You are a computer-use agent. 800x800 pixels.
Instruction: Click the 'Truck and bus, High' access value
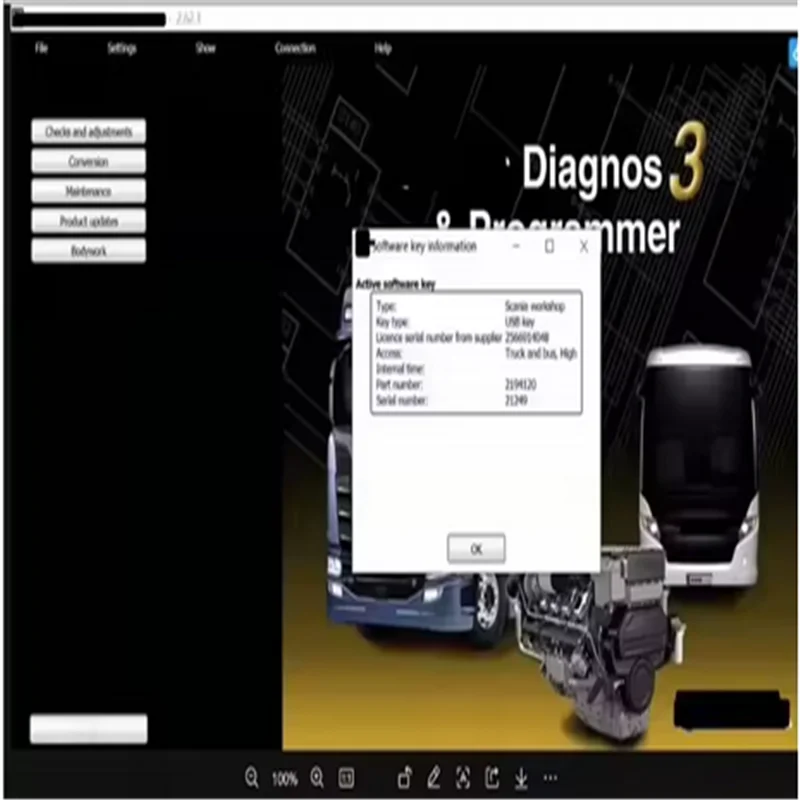541,353
